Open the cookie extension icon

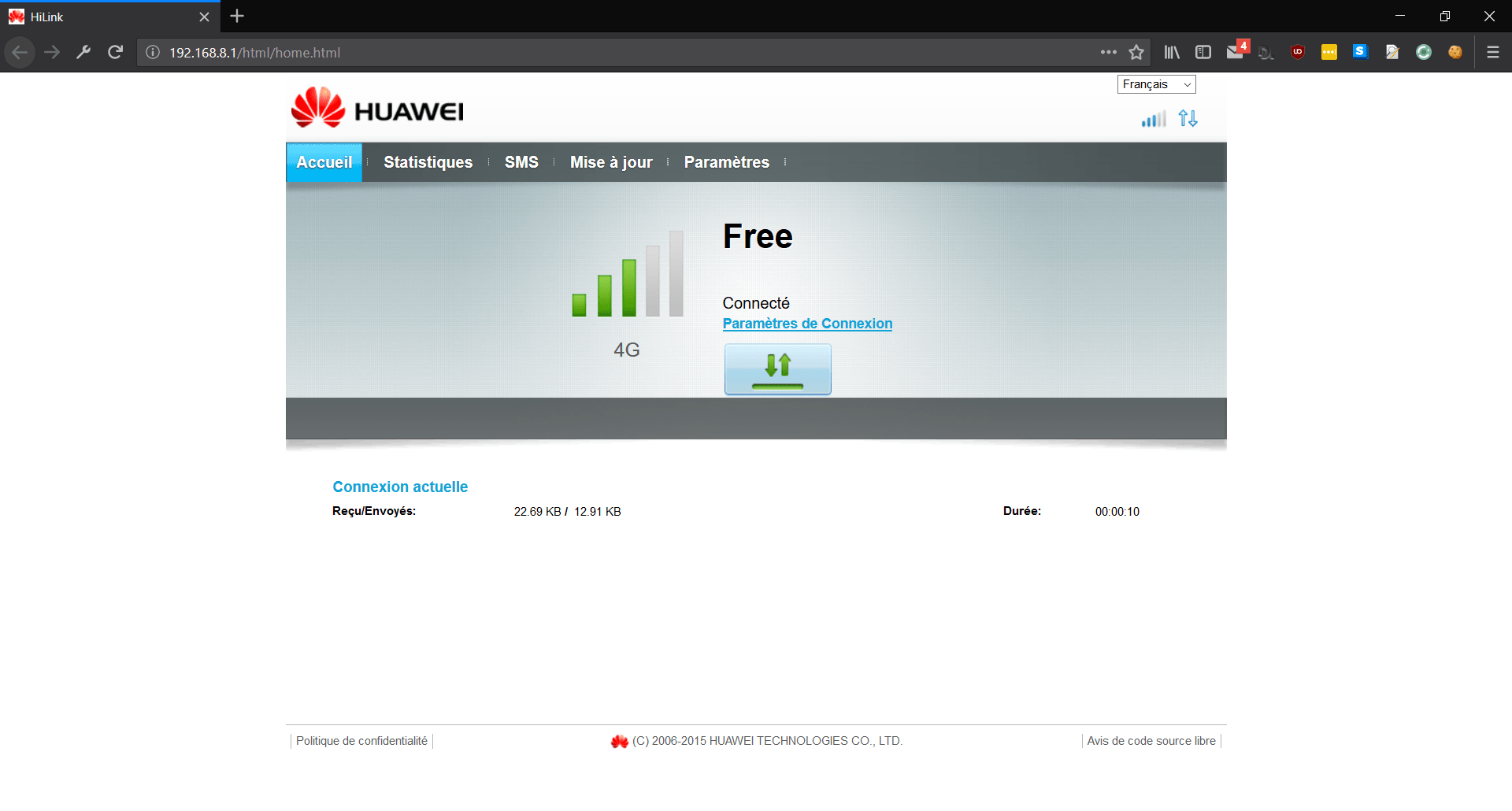[1455, 53]
